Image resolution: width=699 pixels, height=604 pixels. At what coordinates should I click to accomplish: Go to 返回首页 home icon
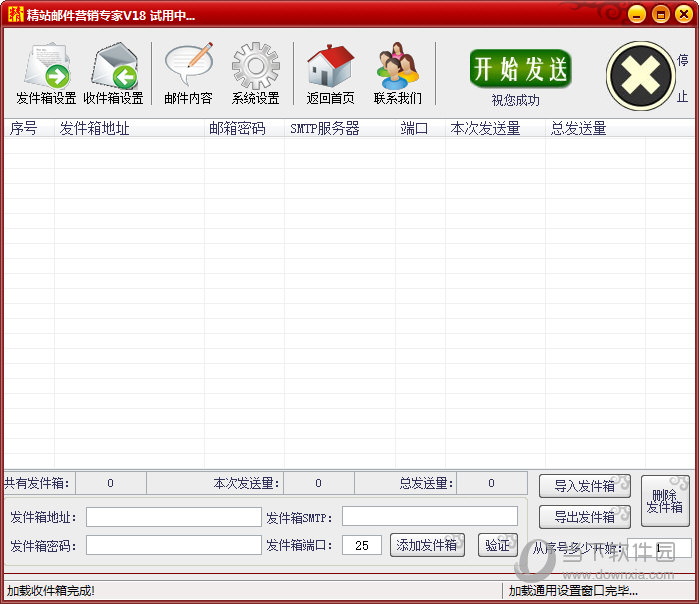click(330, 74)
